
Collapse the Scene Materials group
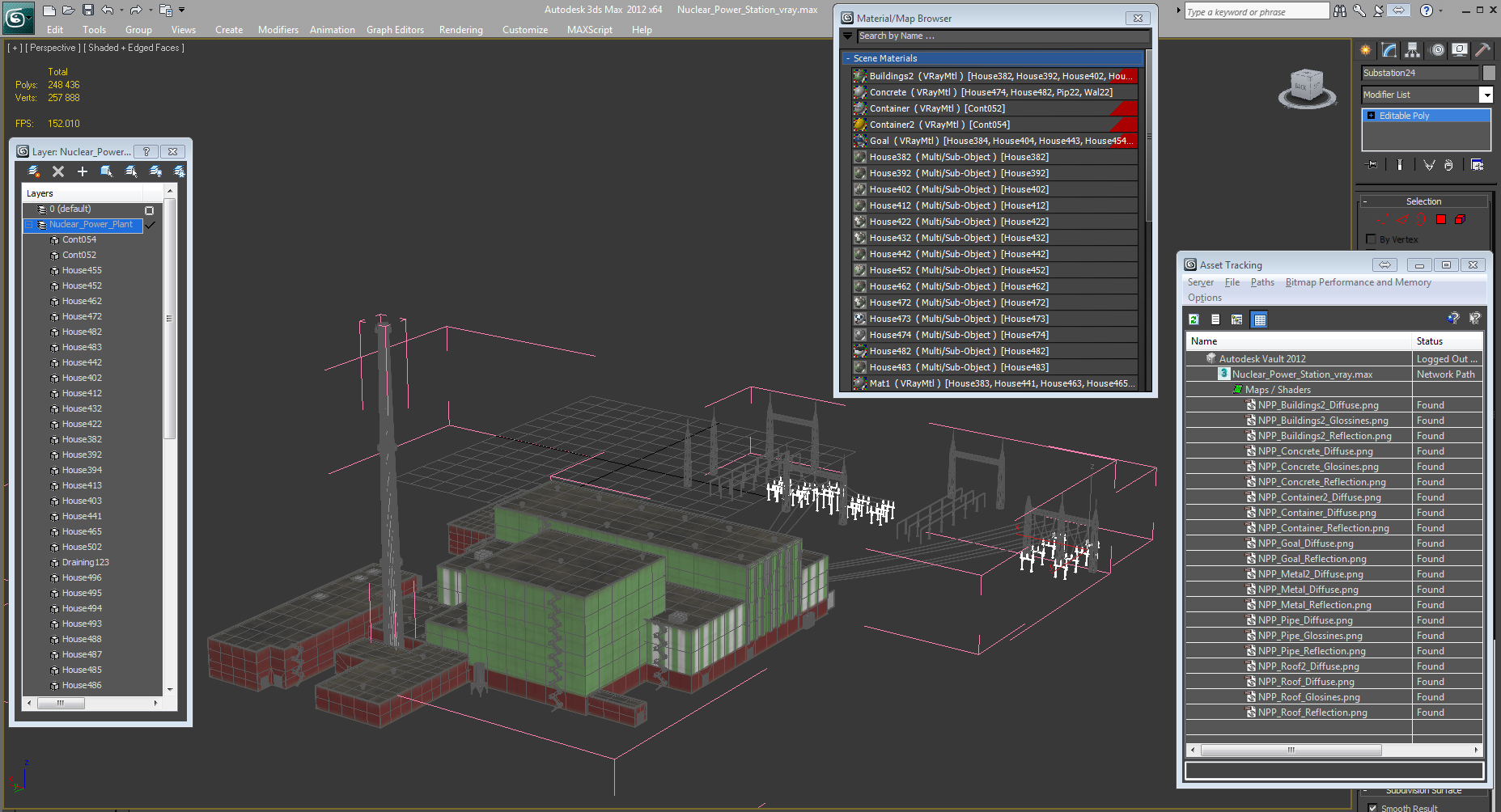coord(847,58)
